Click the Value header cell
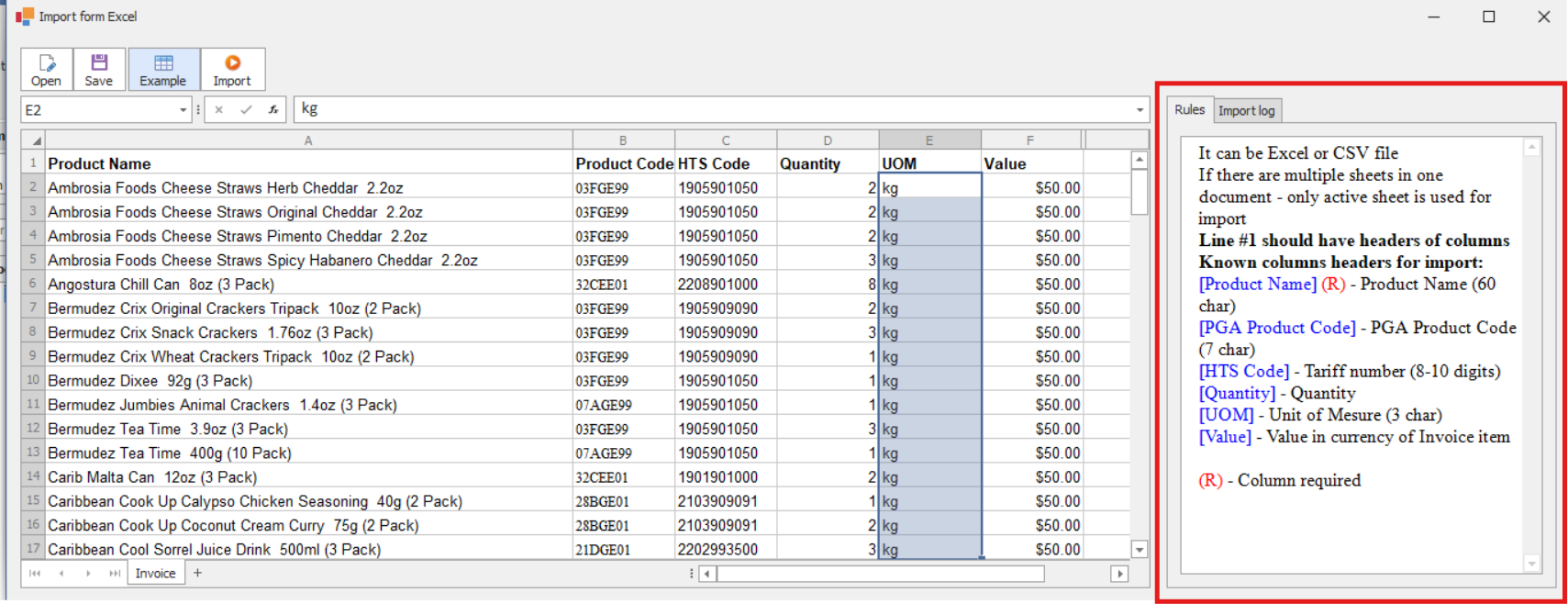 click(1031, 163)
